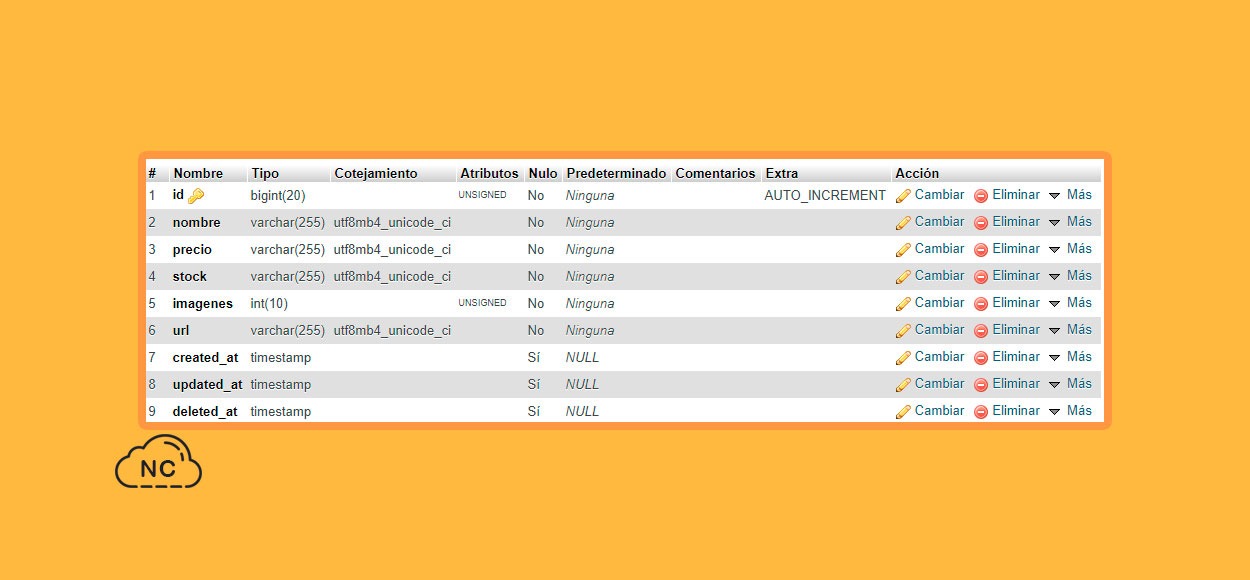Click the red delete icon in nombre row
Viewport: 1250px width, 580px height.
pyautogui.click(x=981, y=223)
